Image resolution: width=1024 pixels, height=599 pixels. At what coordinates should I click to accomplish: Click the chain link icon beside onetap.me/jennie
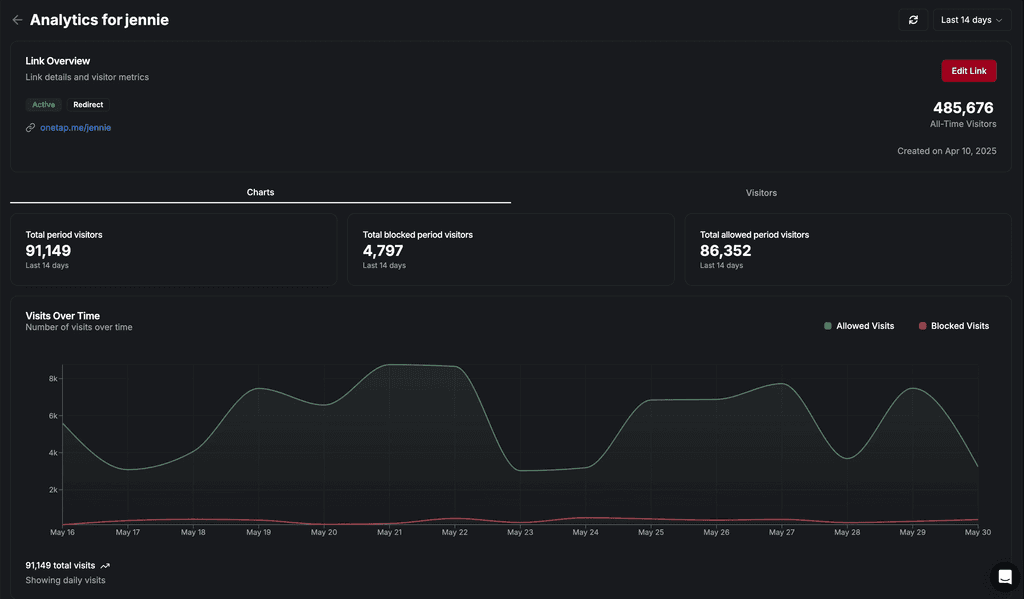pyautogui.click(x=30, y=128)
